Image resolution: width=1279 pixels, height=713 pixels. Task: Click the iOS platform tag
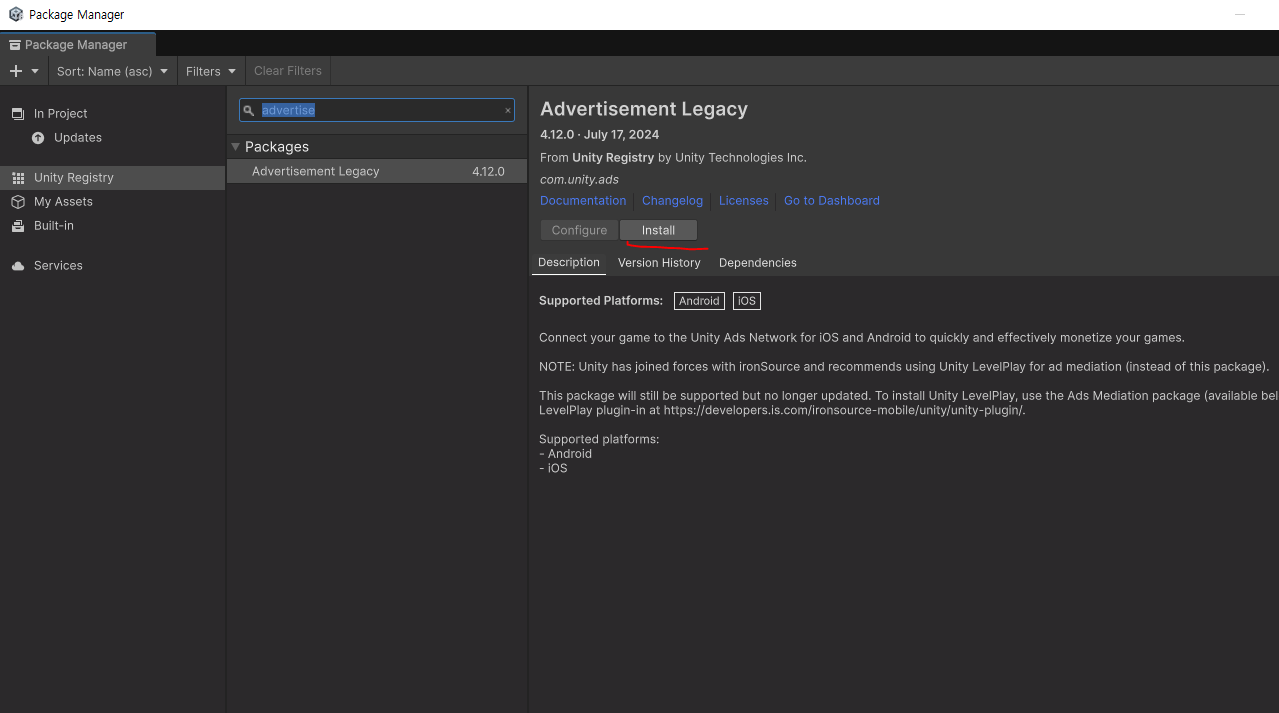[747, 301]
